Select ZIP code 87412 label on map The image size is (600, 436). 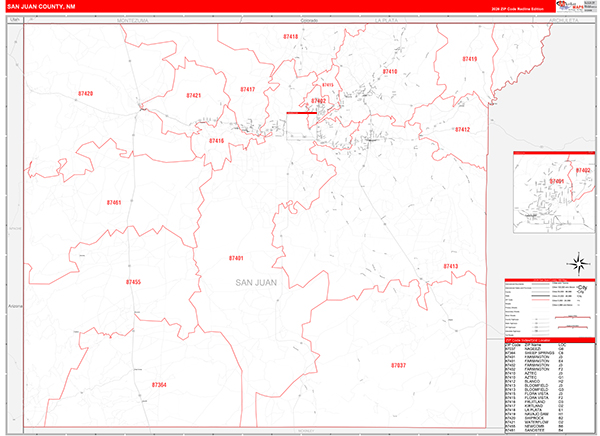(462, 130)
